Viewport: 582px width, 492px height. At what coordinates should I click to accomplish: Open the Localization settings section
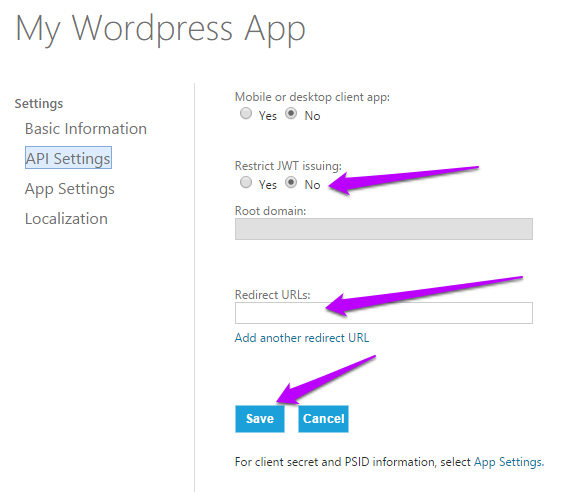click(x=66, y=219)
